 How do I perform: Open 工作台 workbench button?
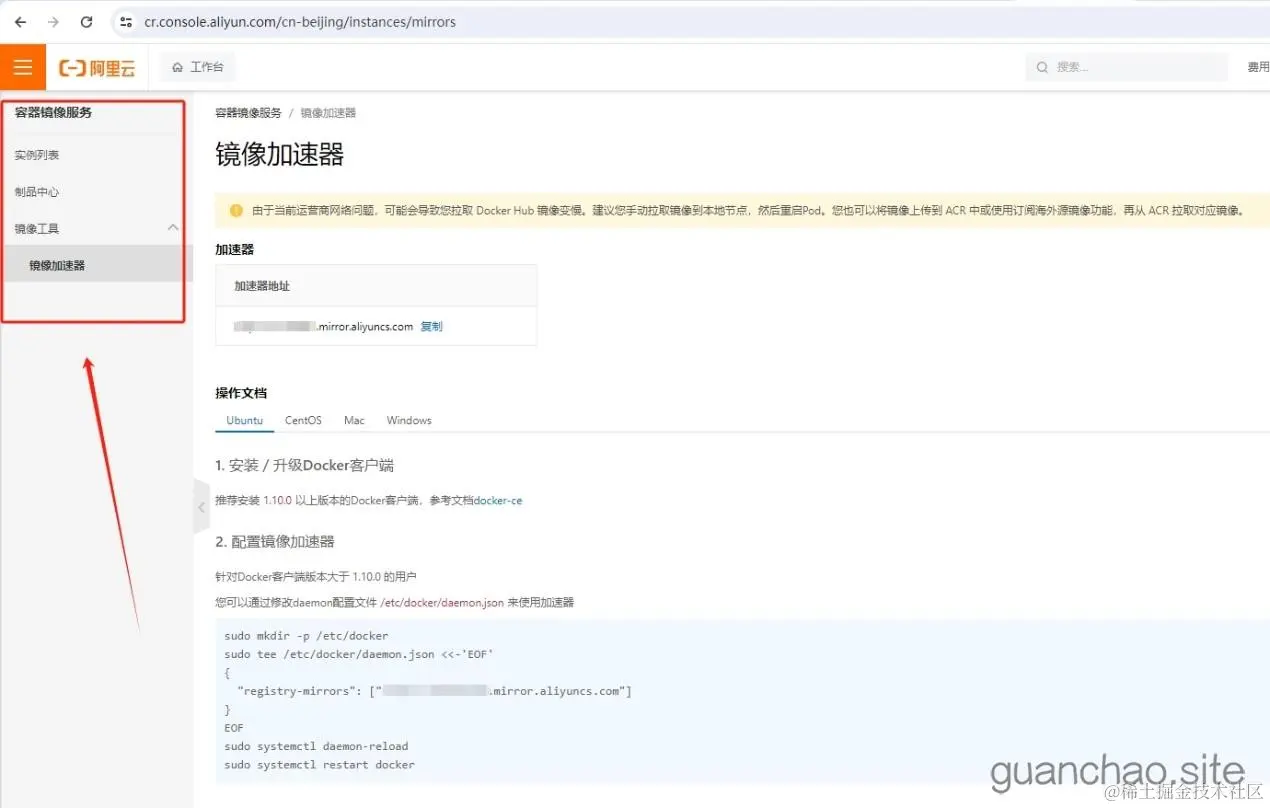(198, 67)
